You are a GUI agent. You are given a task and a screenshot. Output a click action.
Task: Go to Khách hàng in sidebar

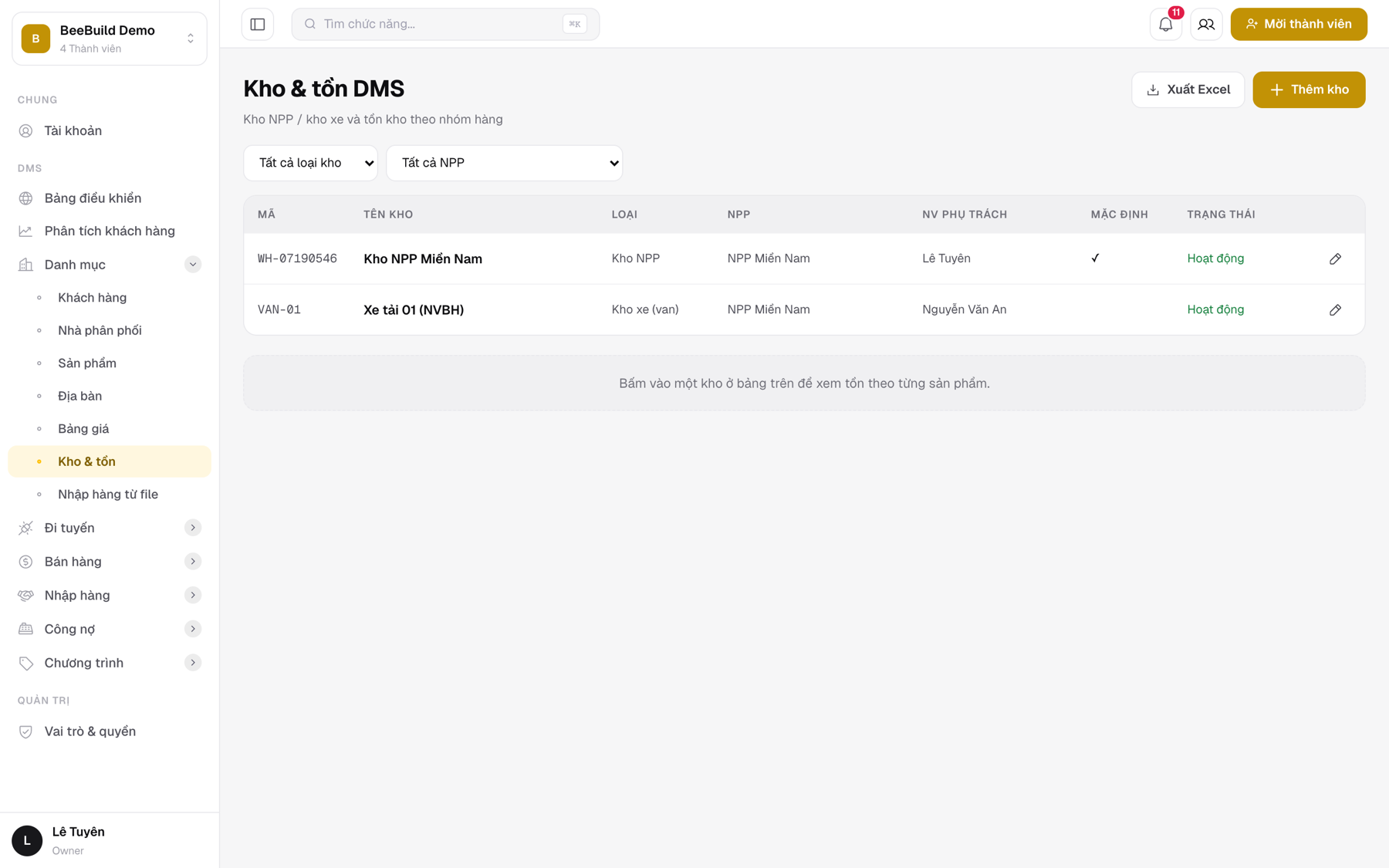(x=92, y=298)
